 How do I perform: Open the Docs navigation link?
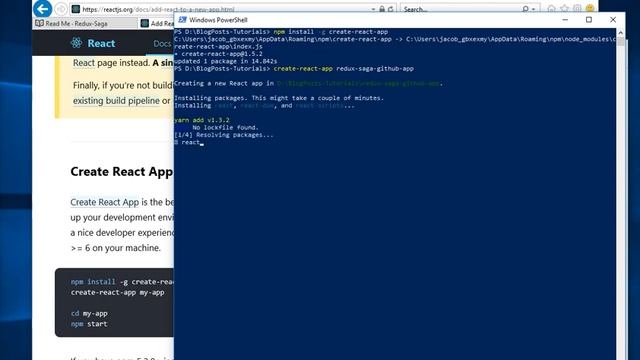click(162, 44)
